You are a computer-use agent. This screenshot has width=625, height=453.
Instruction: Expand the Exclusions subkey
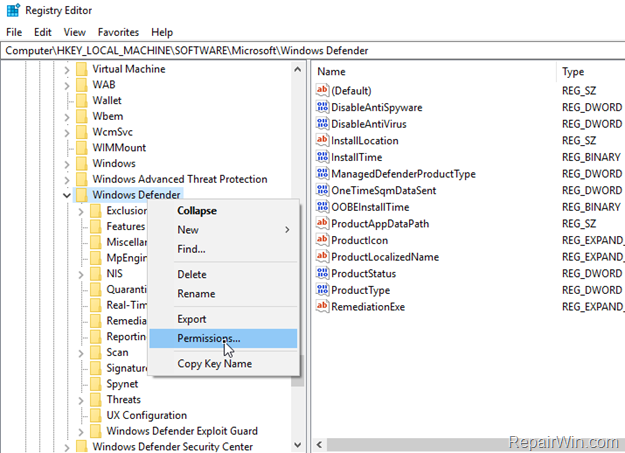[x=81, y=212]
